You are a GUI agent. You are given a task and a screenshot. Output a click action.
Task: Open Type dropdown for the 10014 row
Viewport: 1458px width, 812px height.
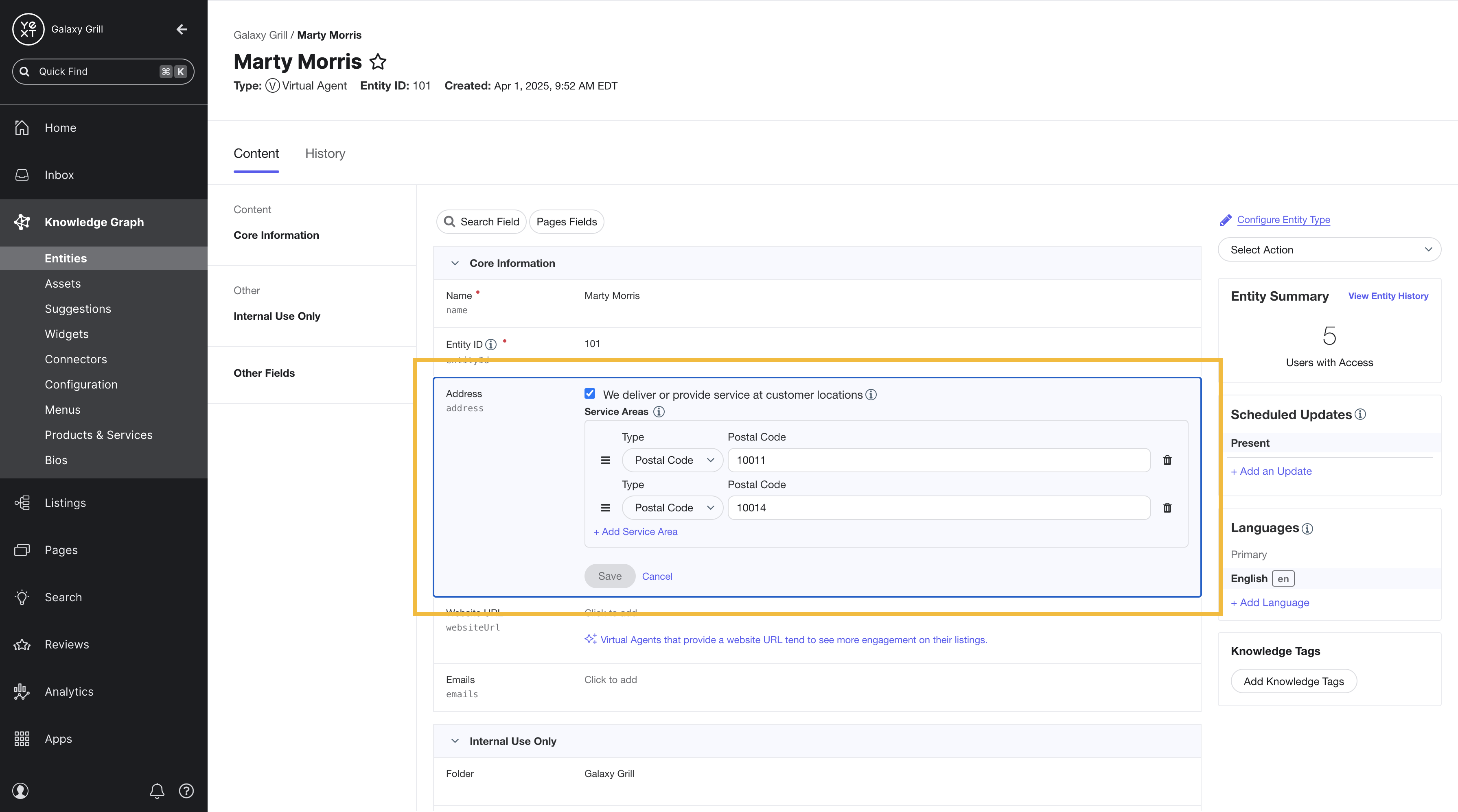(672, 508)
